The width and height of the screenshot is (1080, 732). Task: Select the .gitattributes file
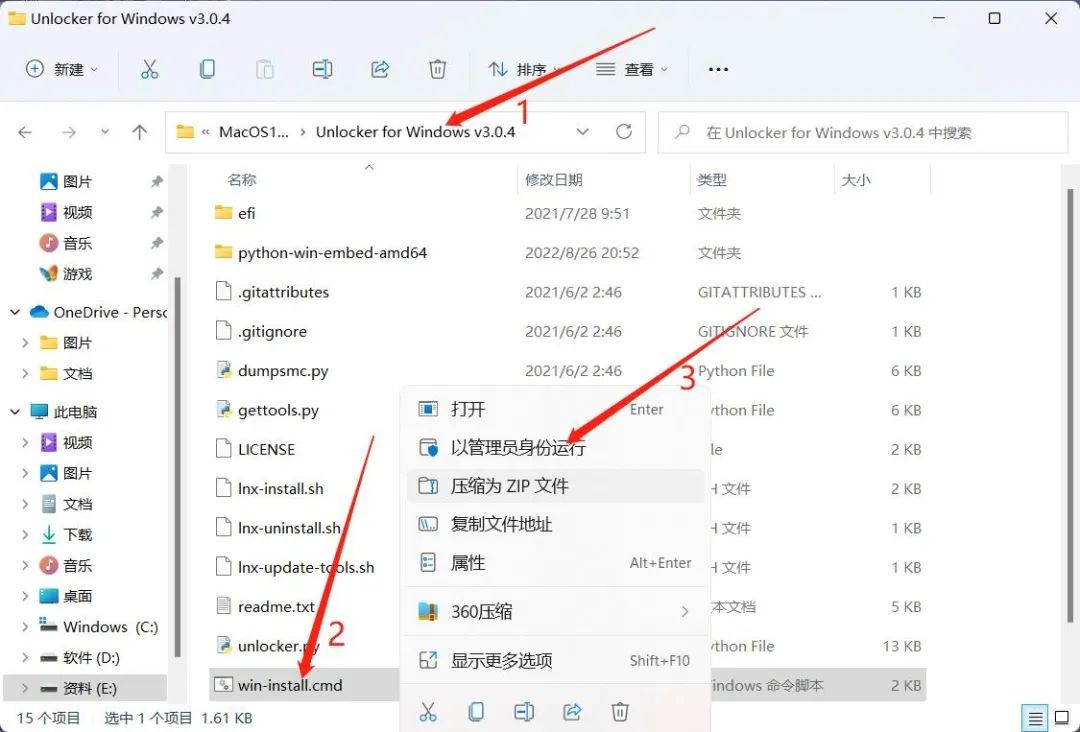coord(272,292)
